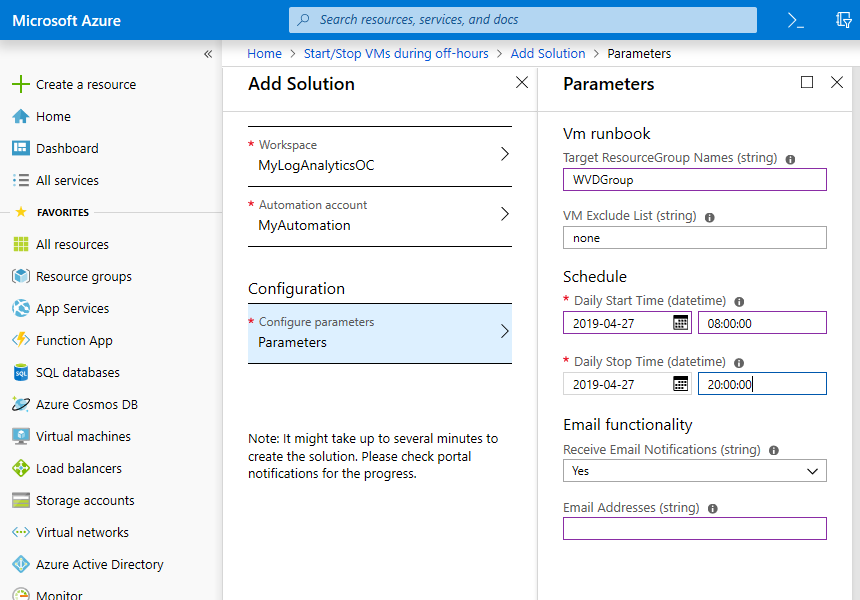Open Storage accounts in the sidebar

coord(85,500)
